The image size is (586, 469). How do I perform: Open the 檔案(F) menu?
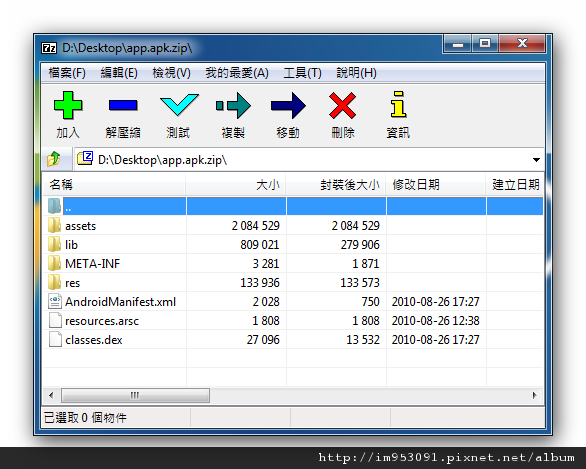tap(67, 72)
